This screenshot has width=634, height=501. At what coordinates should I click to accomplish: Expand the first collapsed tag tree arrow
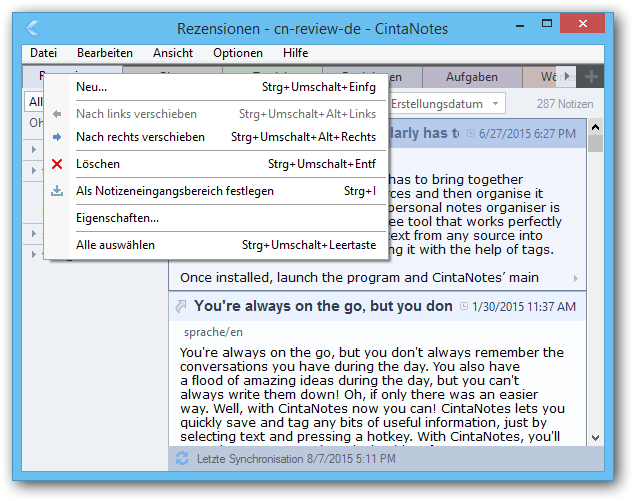(34, 150)
